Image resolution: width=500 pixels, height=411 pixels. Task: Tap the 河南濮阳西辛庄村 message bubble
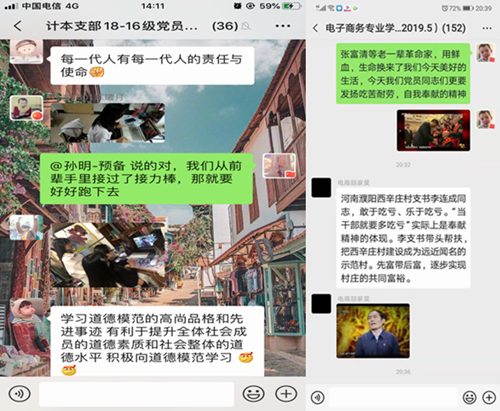click(x=403, y=238)
